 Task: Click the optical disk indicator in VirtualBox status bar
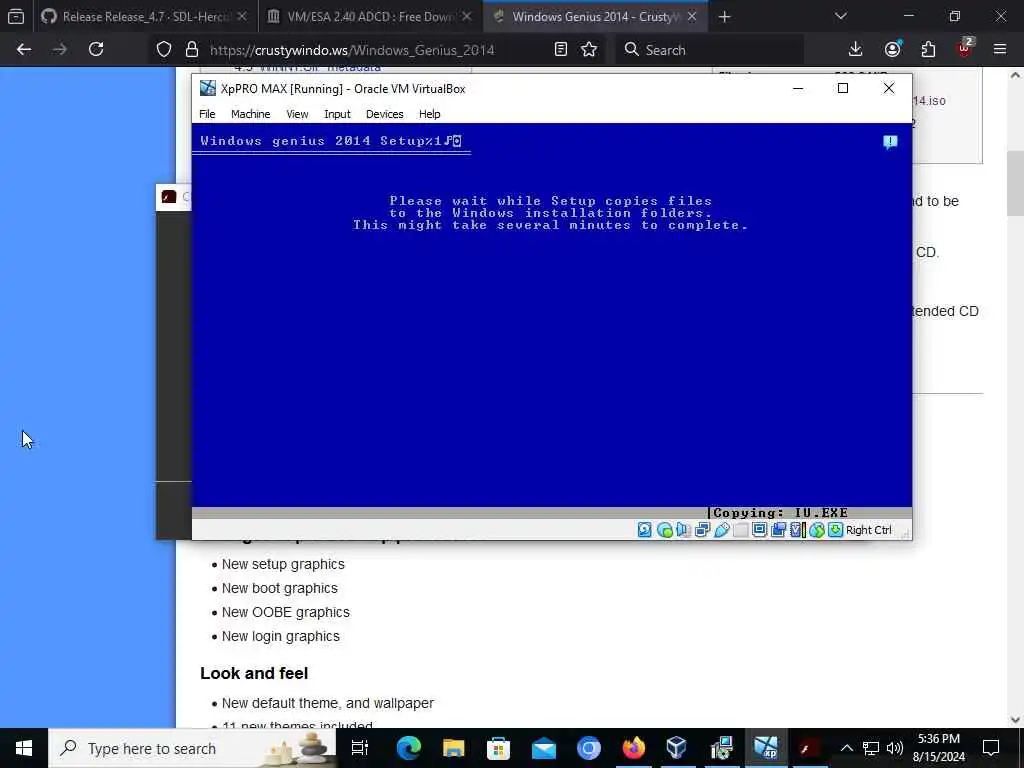pos(664,530)
